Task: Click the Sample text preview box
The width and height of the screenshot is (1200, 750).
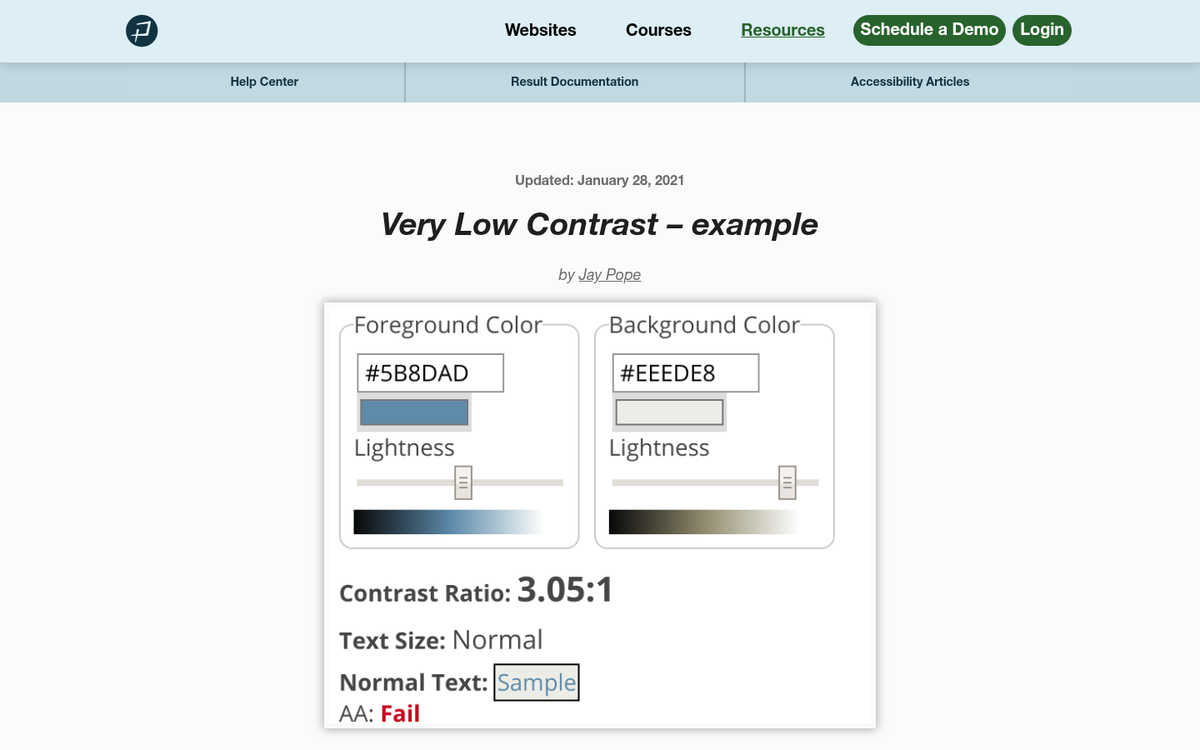Action: click(x=537, y=682)
